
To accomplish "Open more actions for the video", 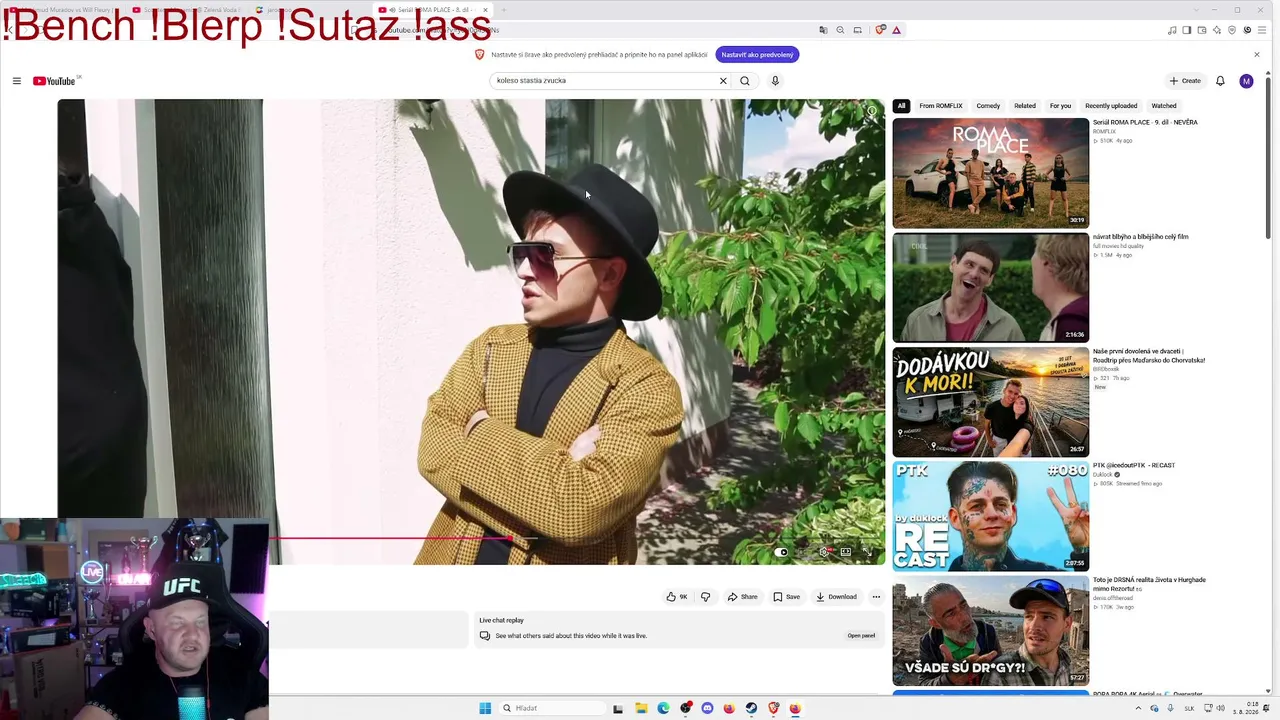I will pyautogui.click(x=876, y=597).
